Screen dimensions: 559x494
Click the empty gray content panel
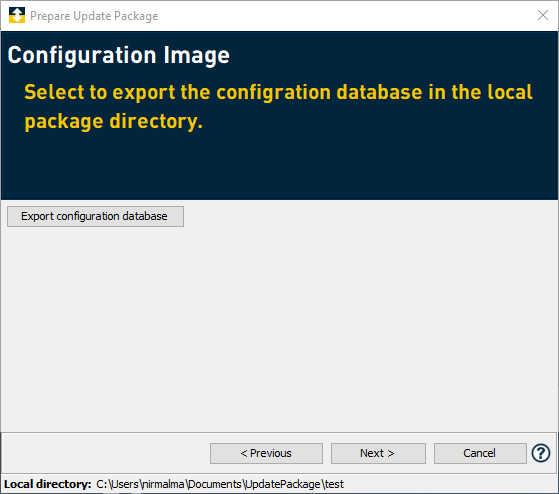click(279, 328)
